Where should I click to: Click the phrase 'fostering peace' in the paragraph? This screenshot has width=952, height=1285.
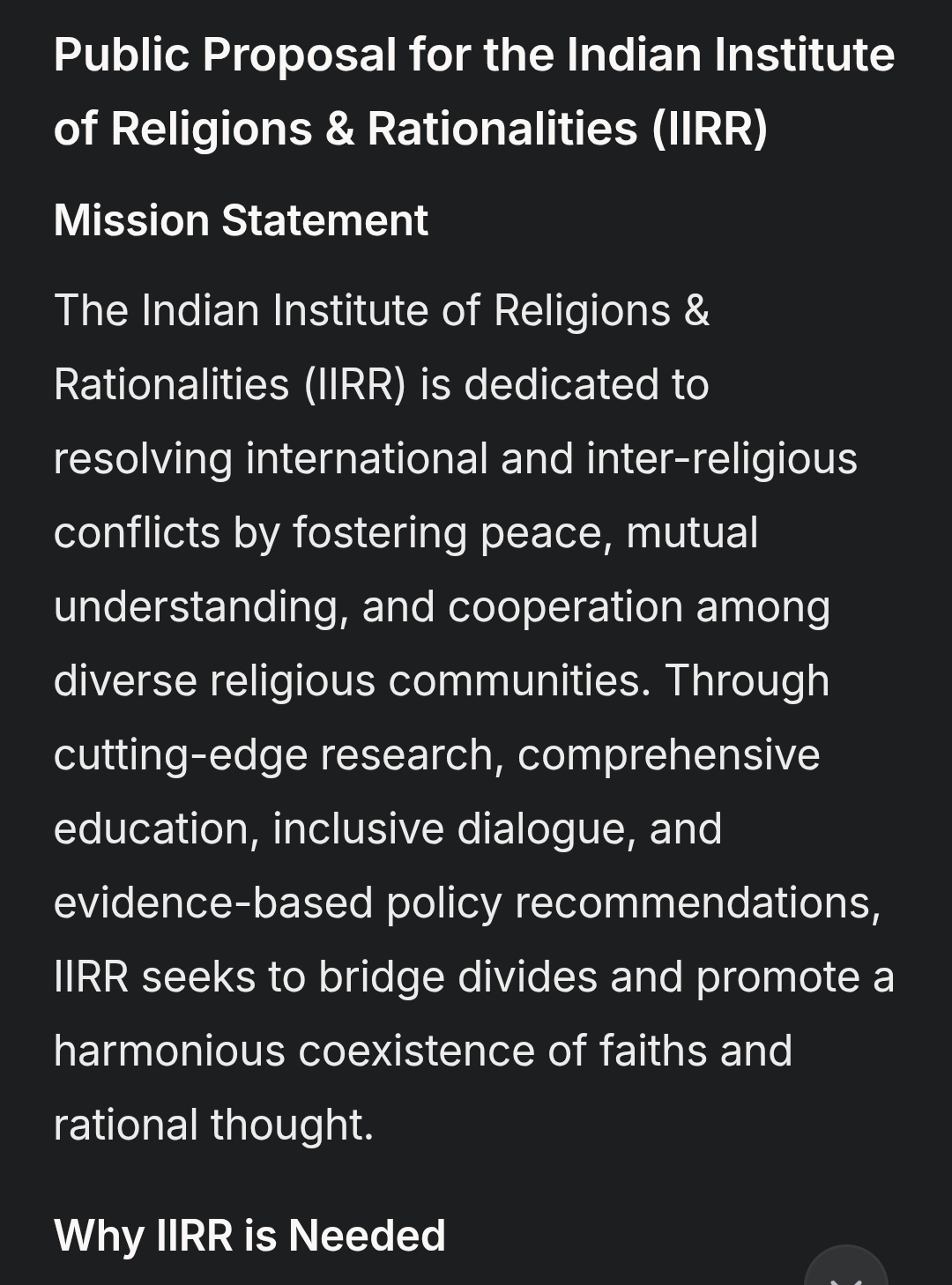point(452,533)
